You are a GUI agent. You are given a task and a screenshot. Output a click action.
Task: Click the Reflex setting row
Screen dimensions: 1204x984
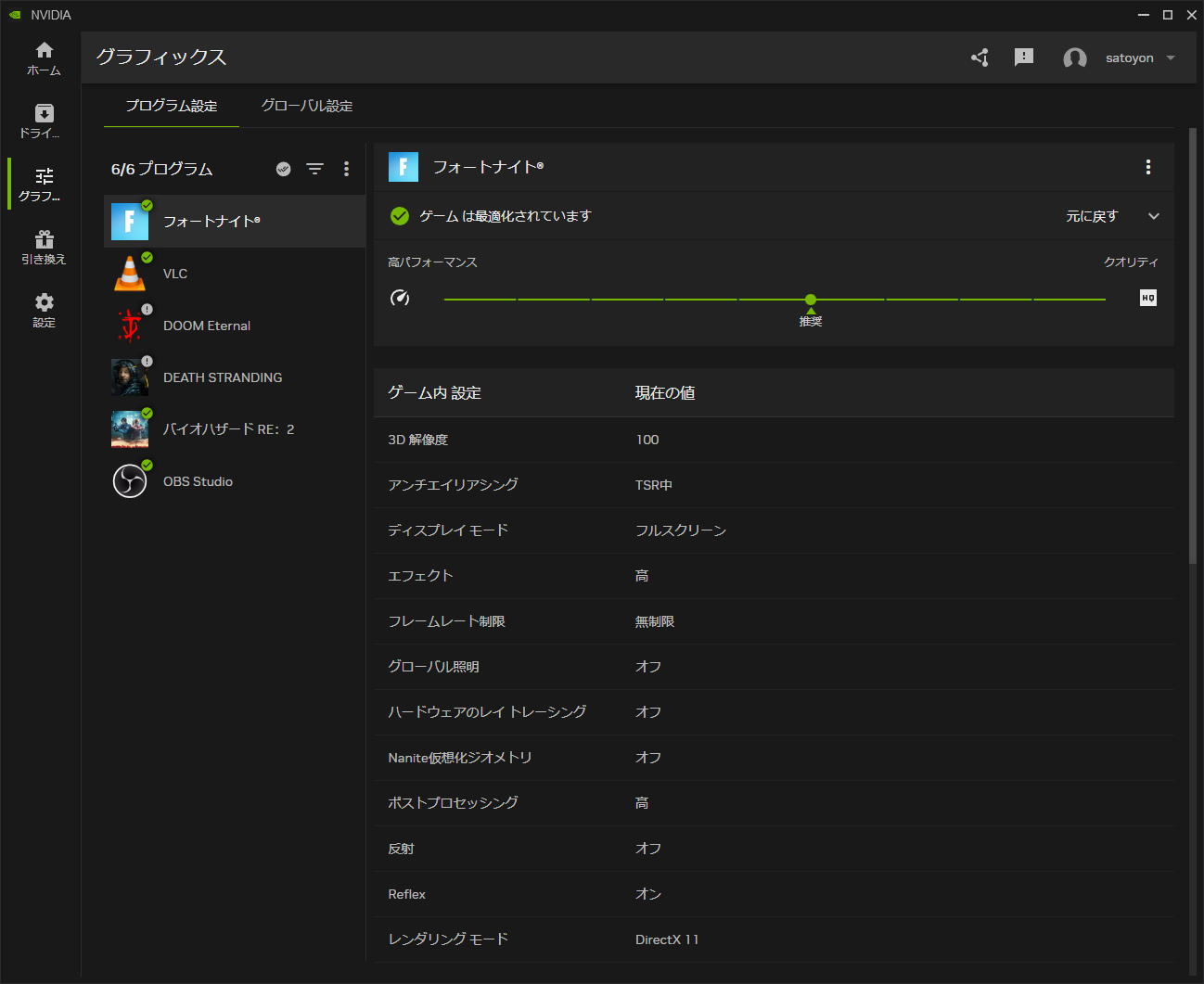774,894
